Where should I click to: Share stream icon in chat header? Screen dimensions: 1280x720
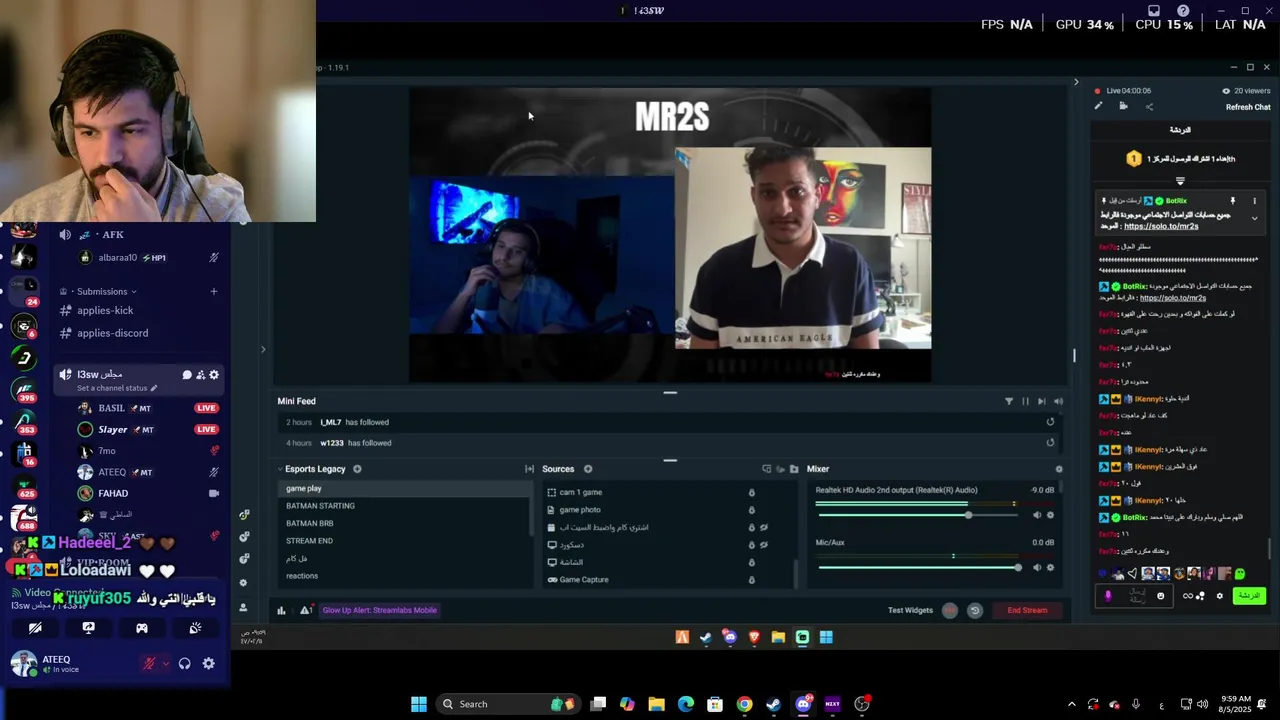point(1149,106)
